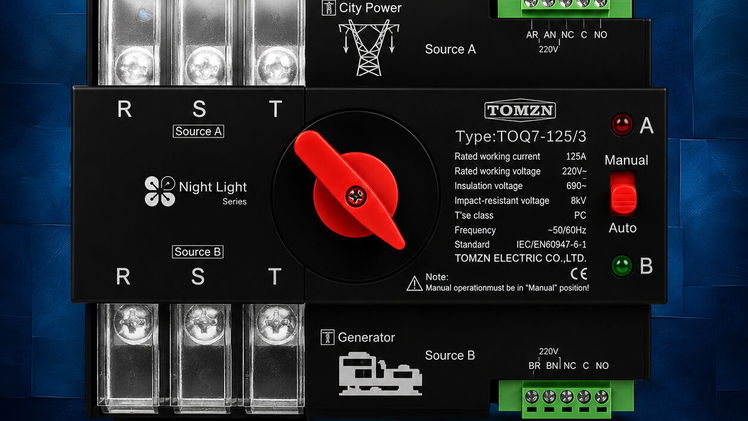Click the boxed Source A label
Screen dimensions: 748x421
pyautogui.click(x=198, y=131)
